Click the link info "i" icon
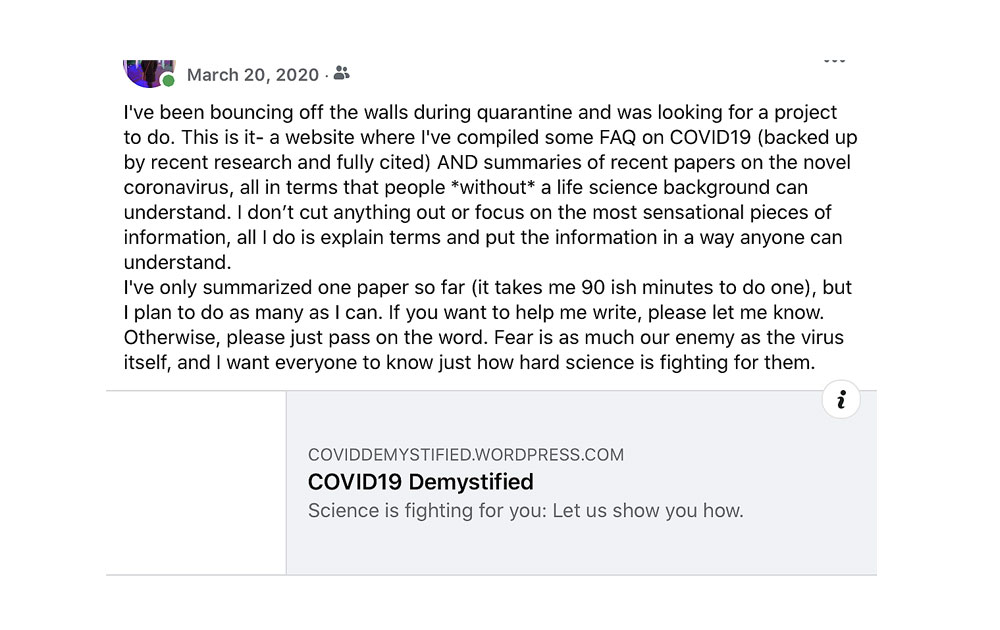 tap(841, 400)
